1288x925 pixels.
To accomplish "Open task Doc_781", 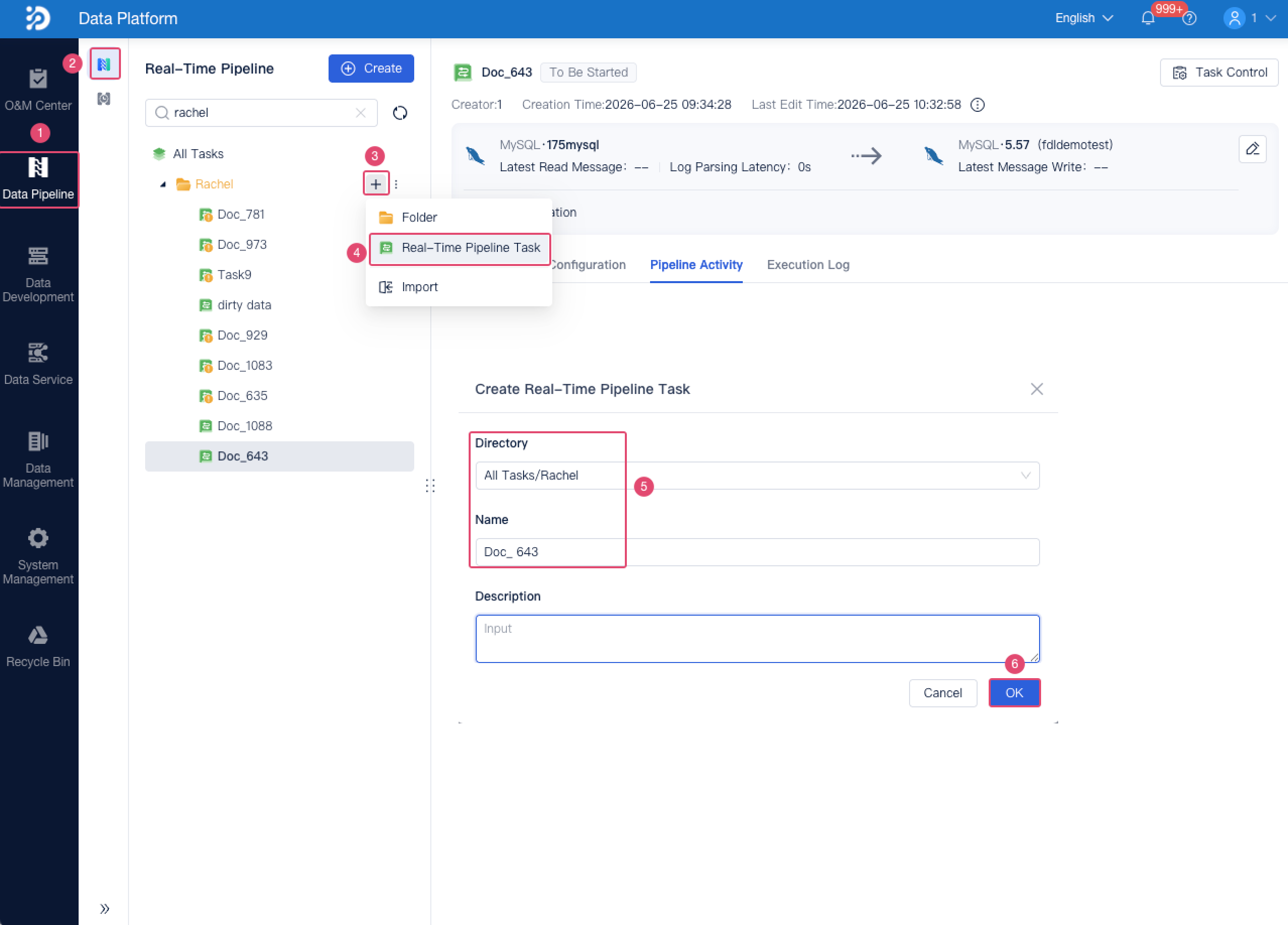I will tap(241, 214).
